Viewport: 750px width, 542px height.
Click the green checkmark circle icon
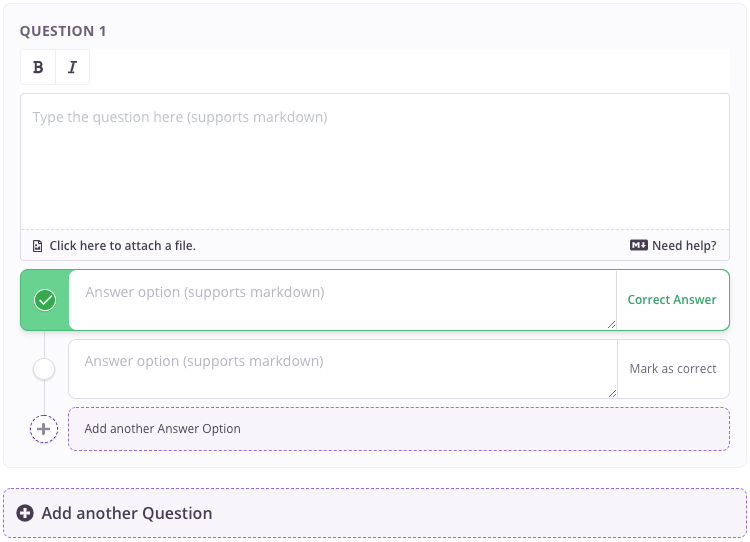45,300
